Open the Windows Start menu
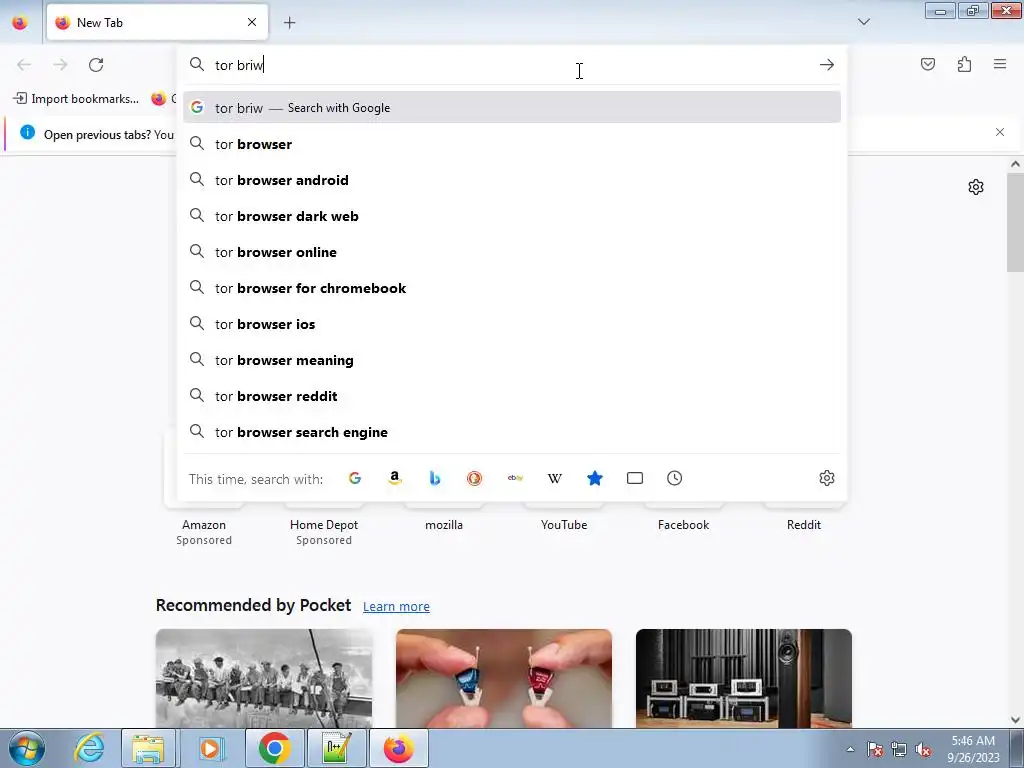 [26, 748]
